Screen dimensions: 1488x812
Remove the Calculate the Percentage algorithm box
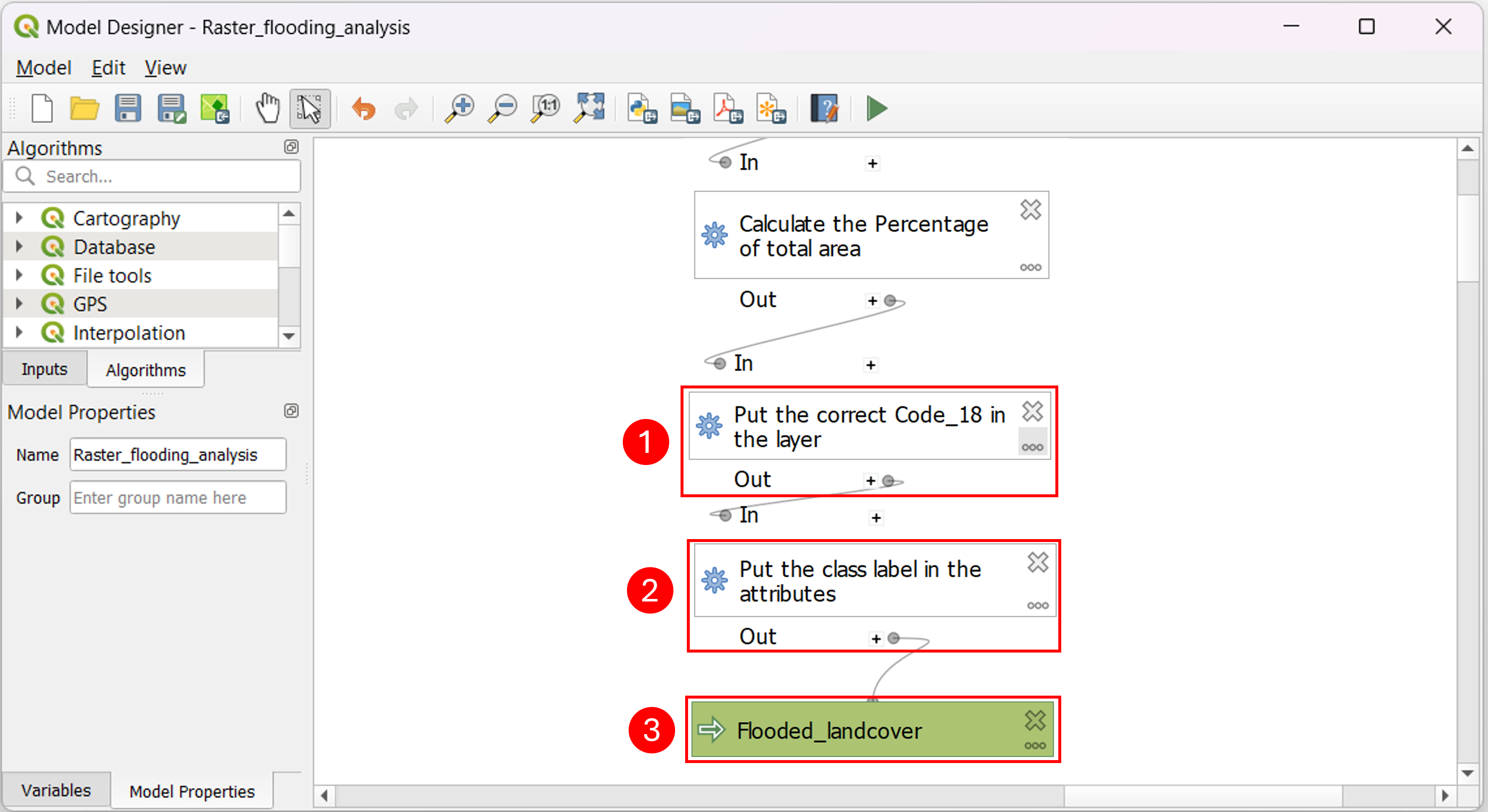click(1031, 210)
